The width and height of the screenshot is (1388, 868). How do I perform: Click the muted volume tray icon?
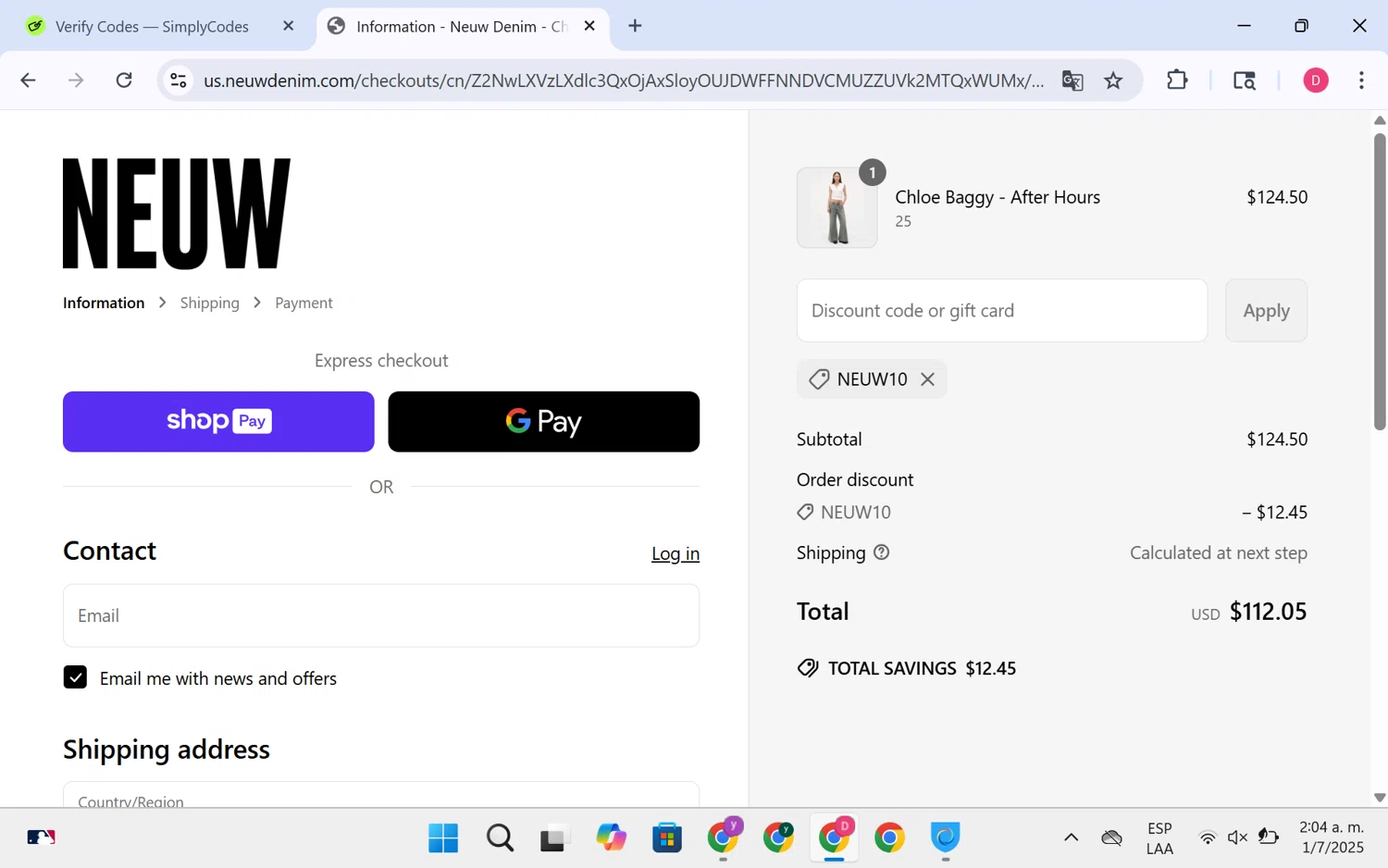(x=1237, y=837)
